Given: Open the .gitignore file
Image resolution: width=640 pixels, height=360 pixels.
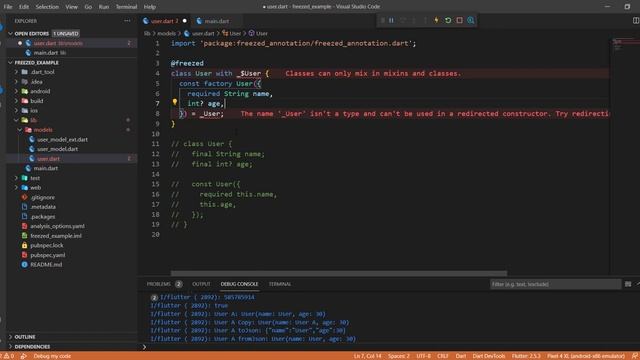Looking at the screenshot, I should tap(42, 197).
